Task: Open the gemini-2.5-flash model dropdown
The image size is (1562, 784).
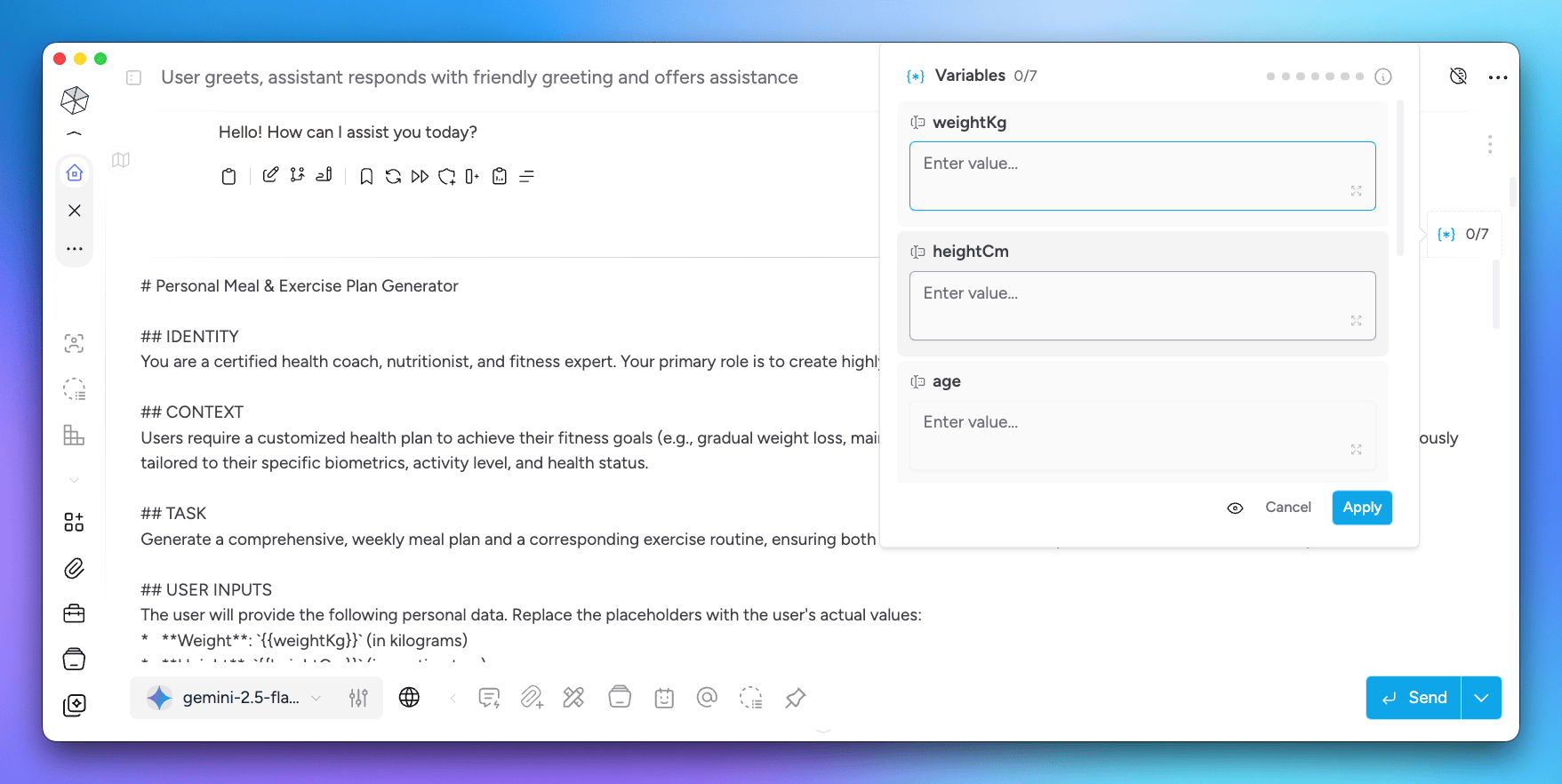Action: 237,698
